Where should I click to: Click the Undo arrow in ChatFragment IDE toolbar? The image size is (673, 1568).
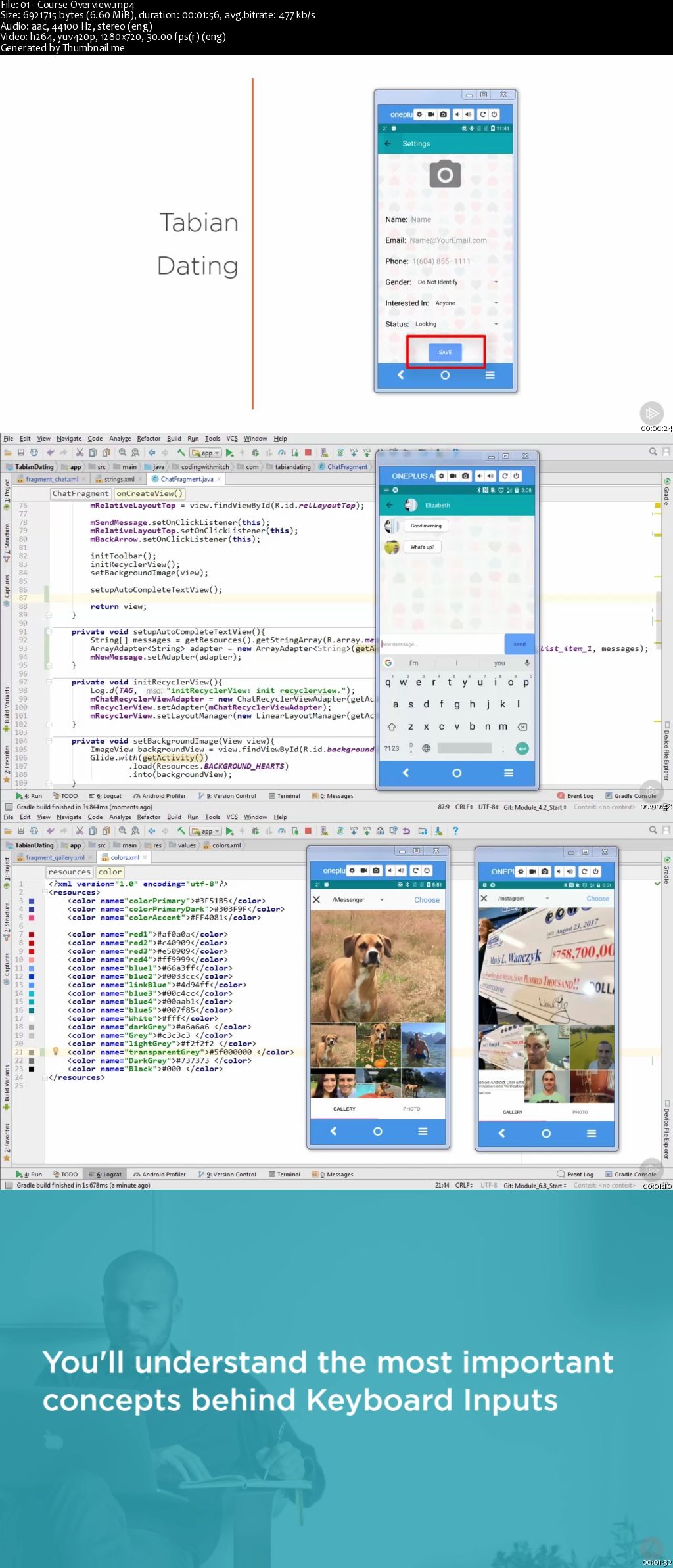coord(51,452)
